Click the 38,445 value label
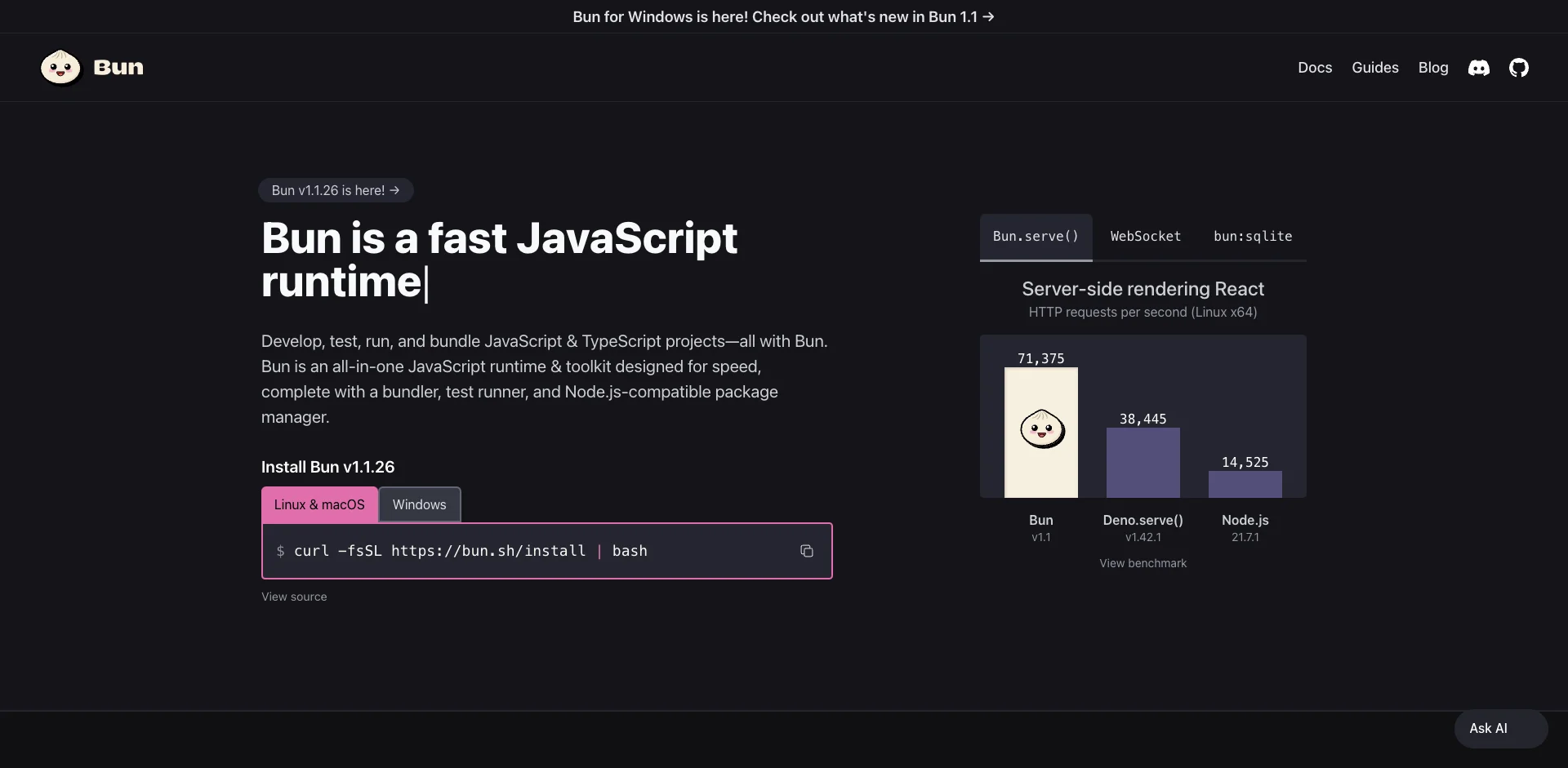Screen dimensions: 1568x768 coord(1143,419)
